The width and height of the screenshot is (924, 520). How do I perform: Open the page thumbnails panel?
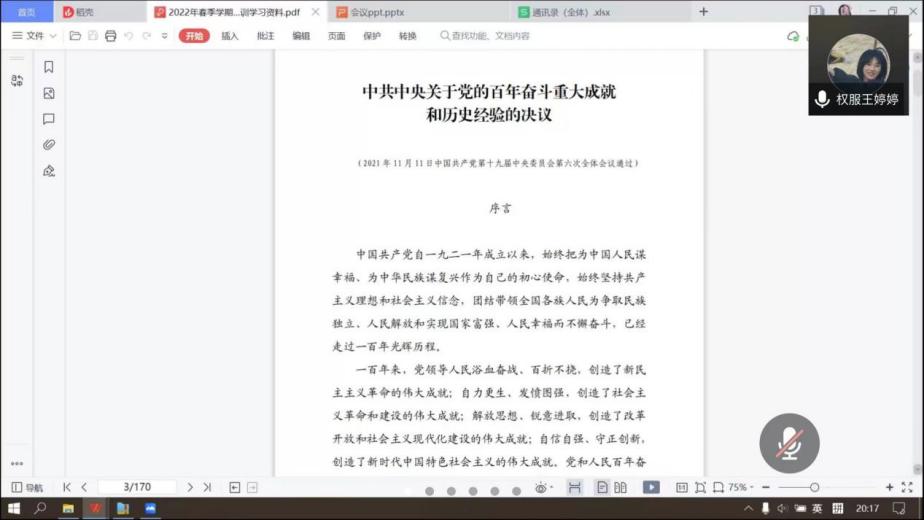tap(48, 93)
